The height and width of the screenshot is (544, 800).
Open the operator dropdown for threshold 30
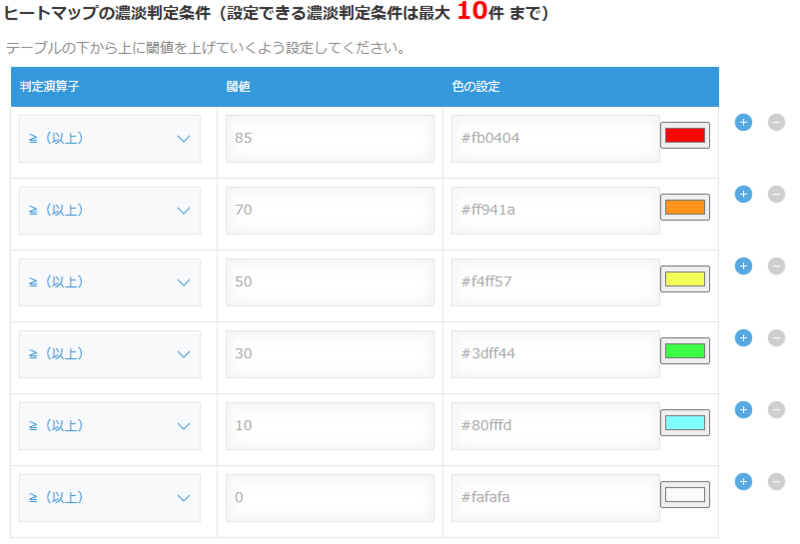tap(110, 354)
